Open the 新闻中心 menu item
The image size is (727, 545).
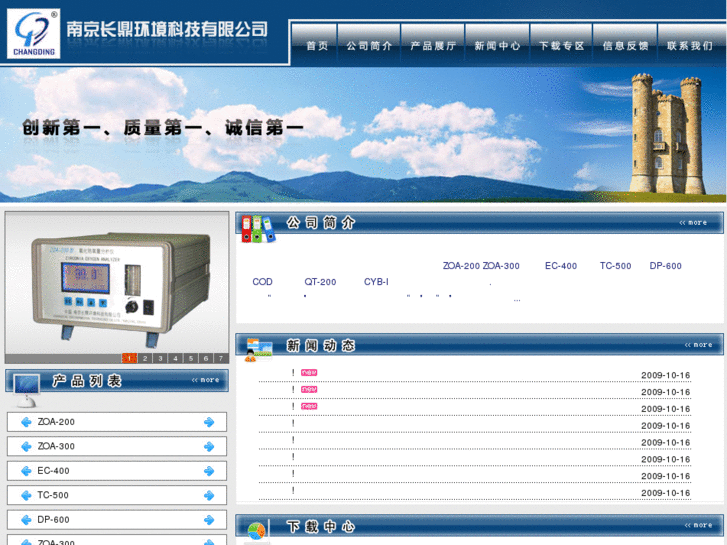point(497,45)
